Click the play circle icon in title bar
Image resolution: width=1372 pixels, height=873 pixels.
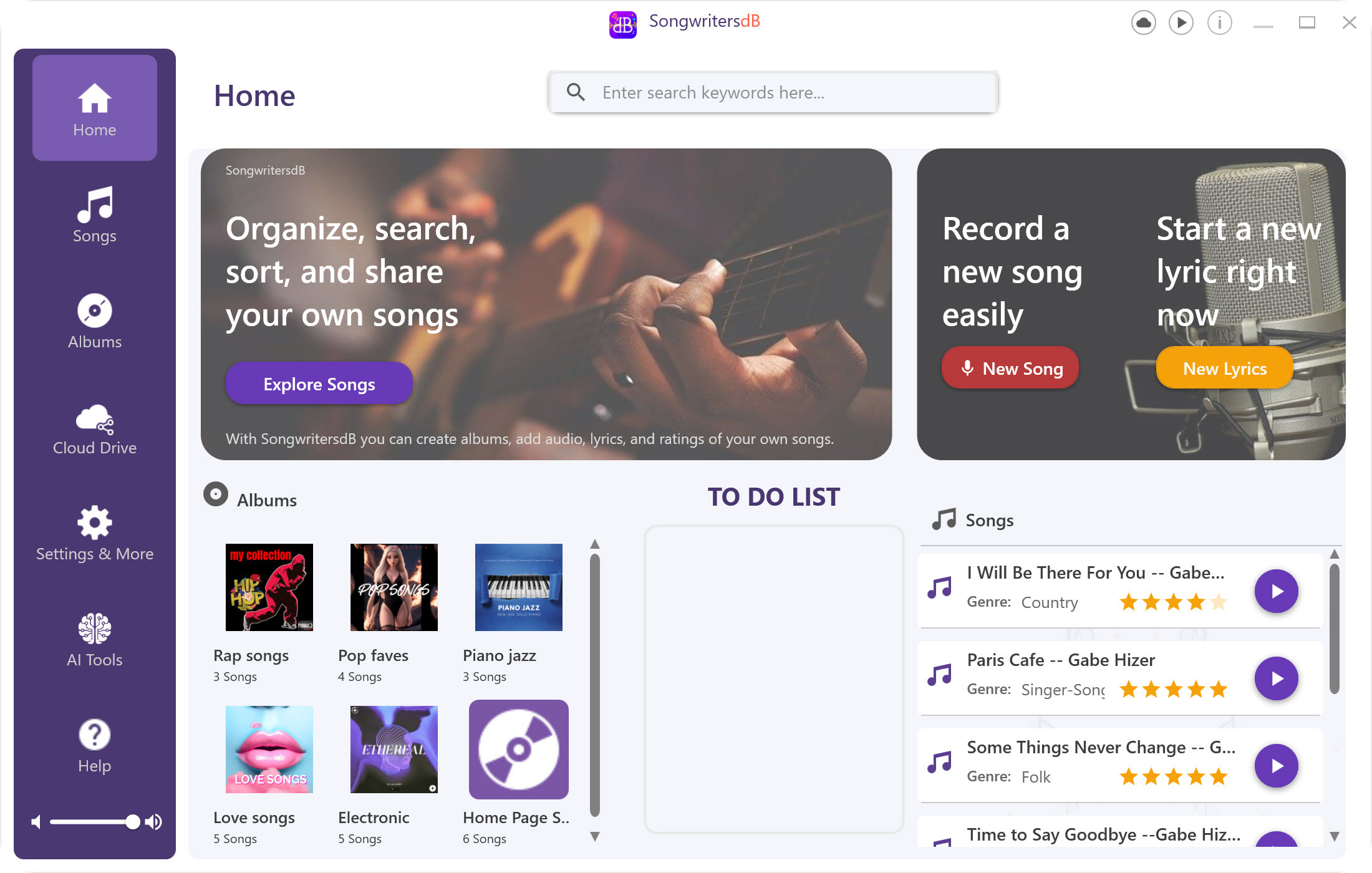point(1181,23)
